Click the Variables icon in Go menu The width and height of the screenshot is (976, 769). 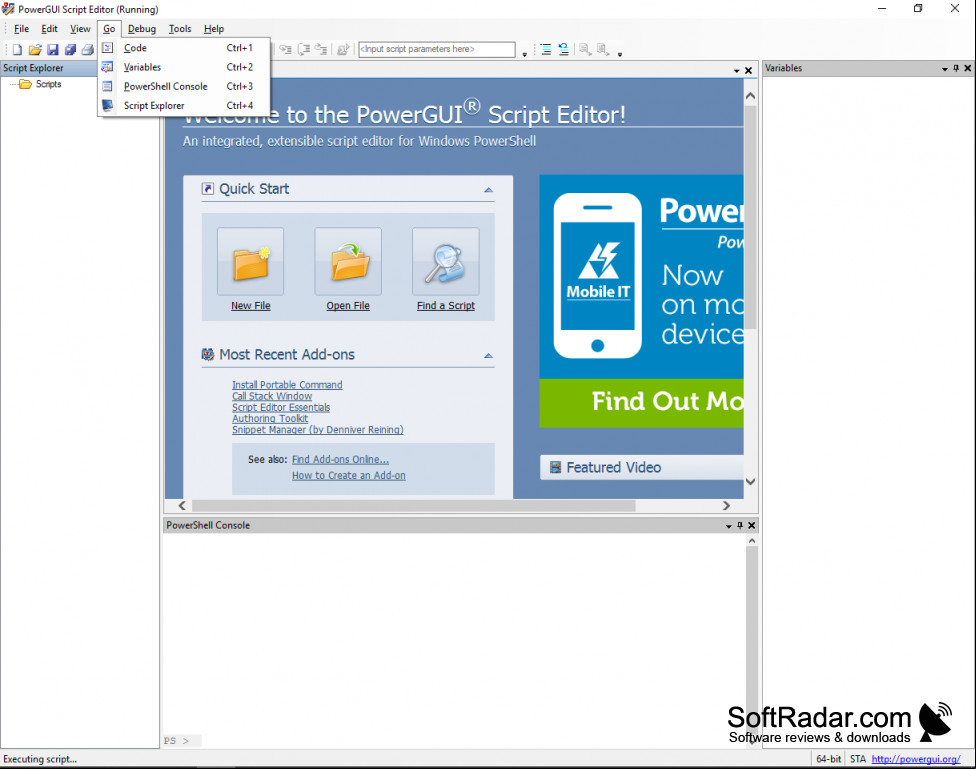coord(108,67)
